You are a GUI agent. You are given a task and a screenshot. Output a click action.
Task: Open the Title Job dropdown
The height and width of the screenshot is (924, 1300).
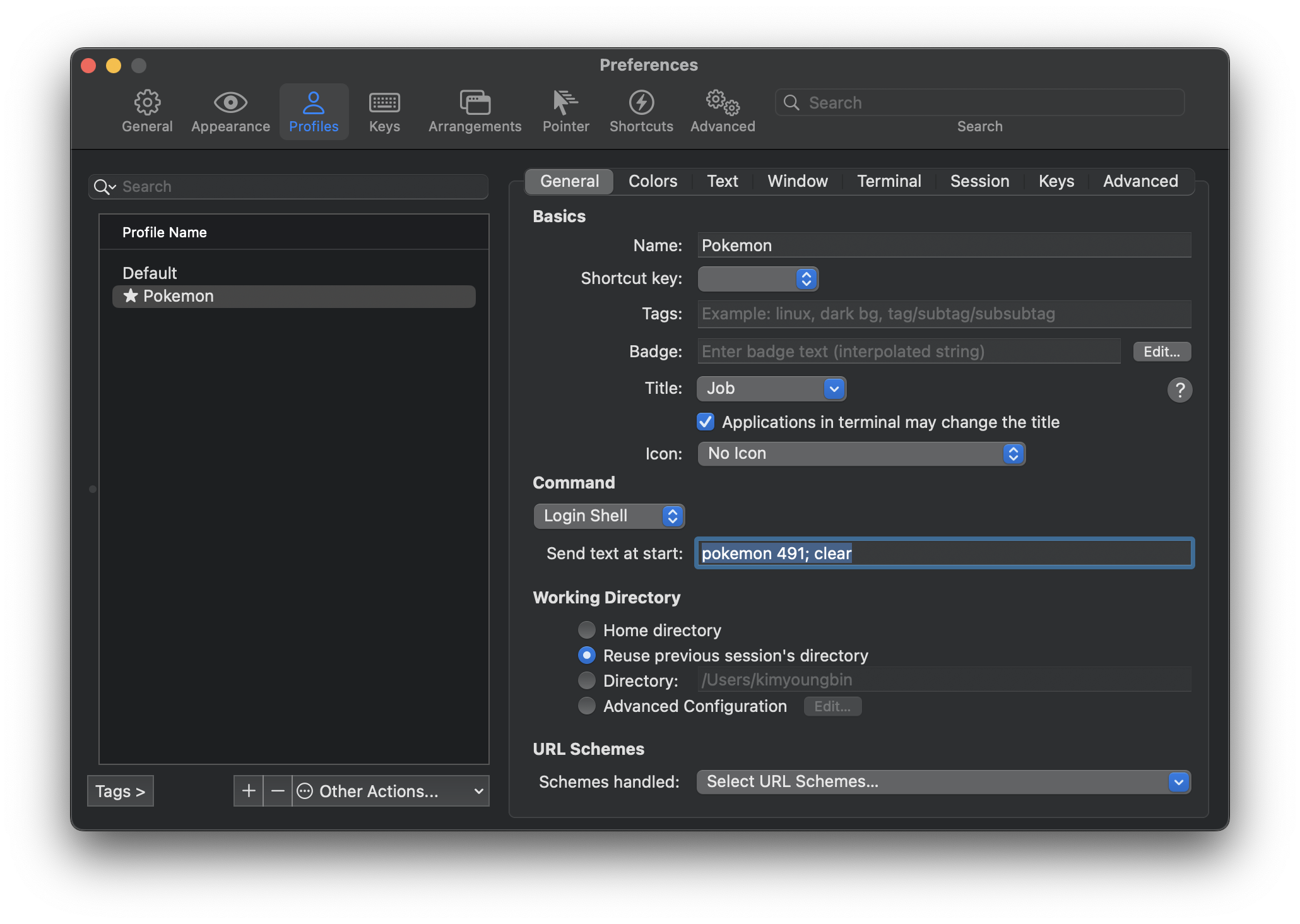[771, 389]
